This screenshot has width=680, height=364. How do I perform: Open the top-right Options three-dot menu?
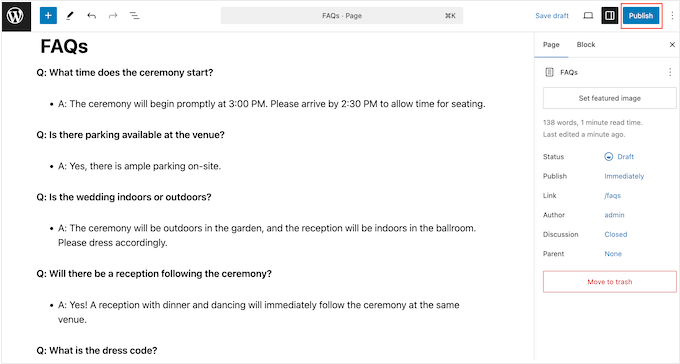tap(672, 16)
